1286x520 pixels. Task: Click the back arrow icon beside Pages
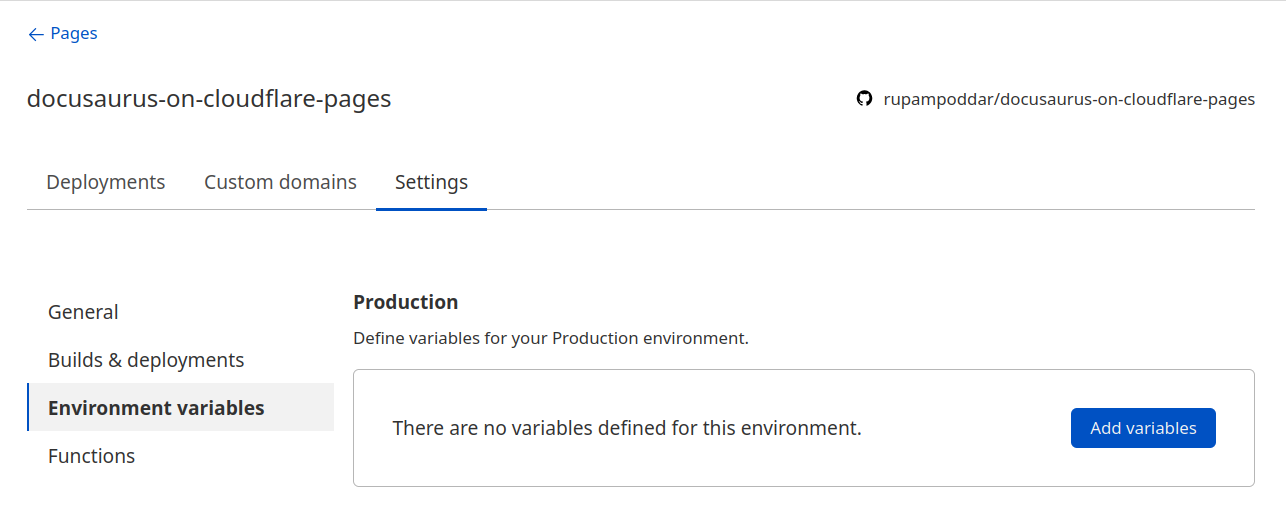coord(36,34)
